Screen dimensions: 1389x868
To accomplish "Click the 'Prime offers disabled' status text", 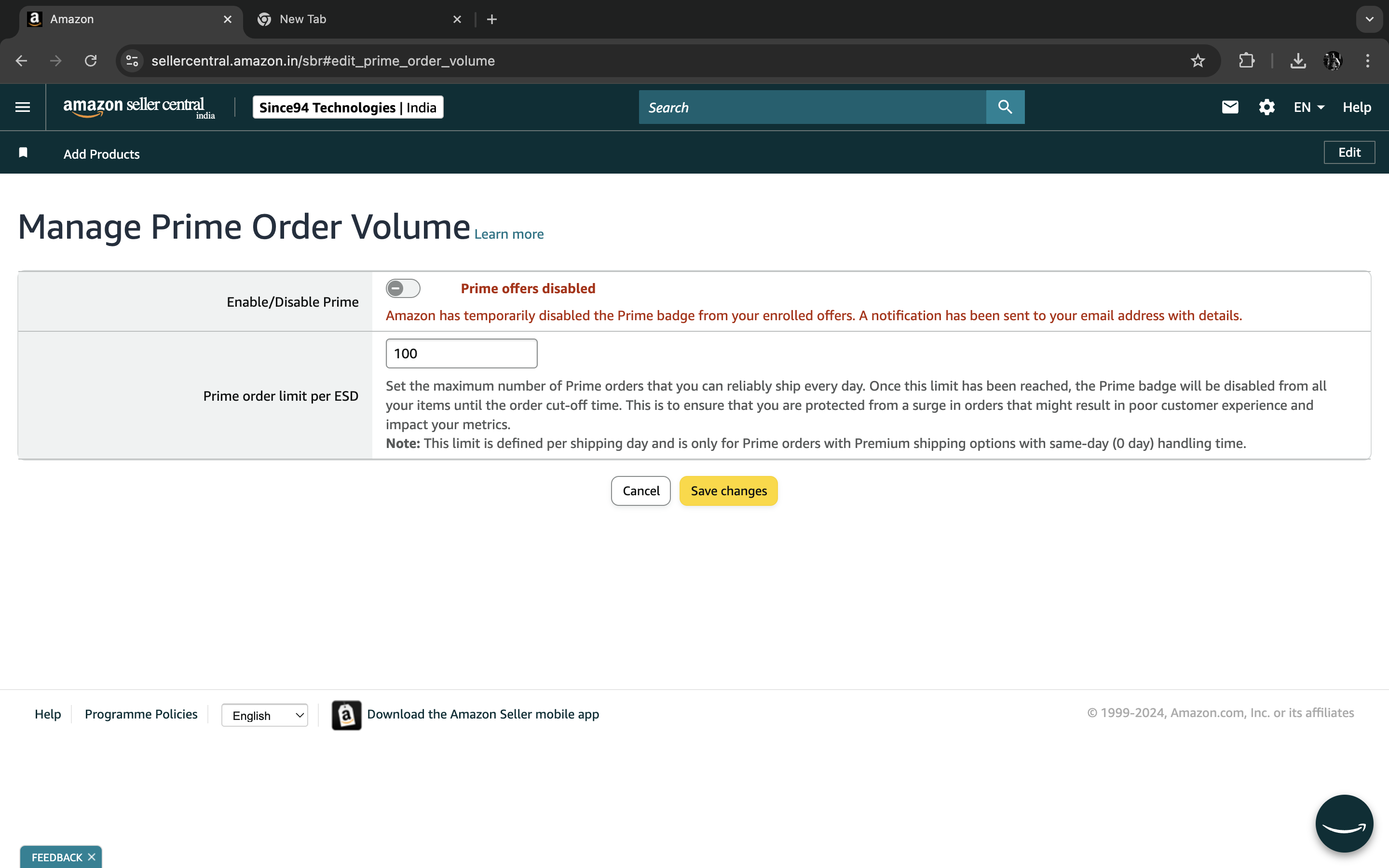I will pos(528,288).
